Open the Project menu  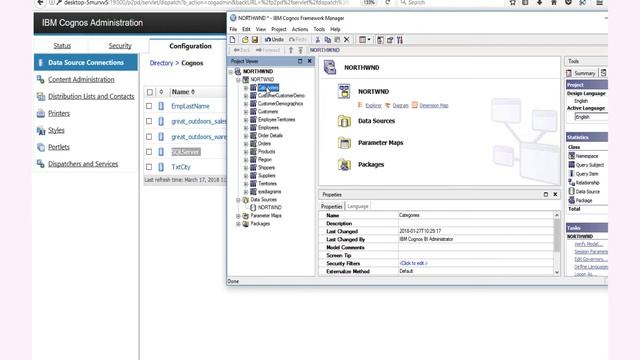(x=279, y=29)
